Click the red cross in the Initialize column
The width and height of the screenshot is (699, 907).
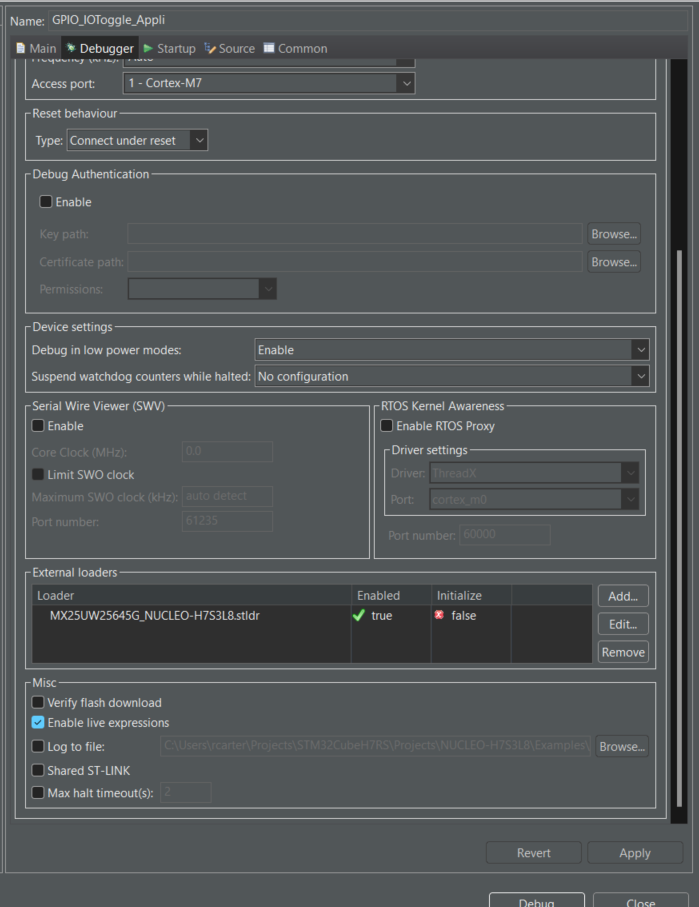(x=439, y=615)
